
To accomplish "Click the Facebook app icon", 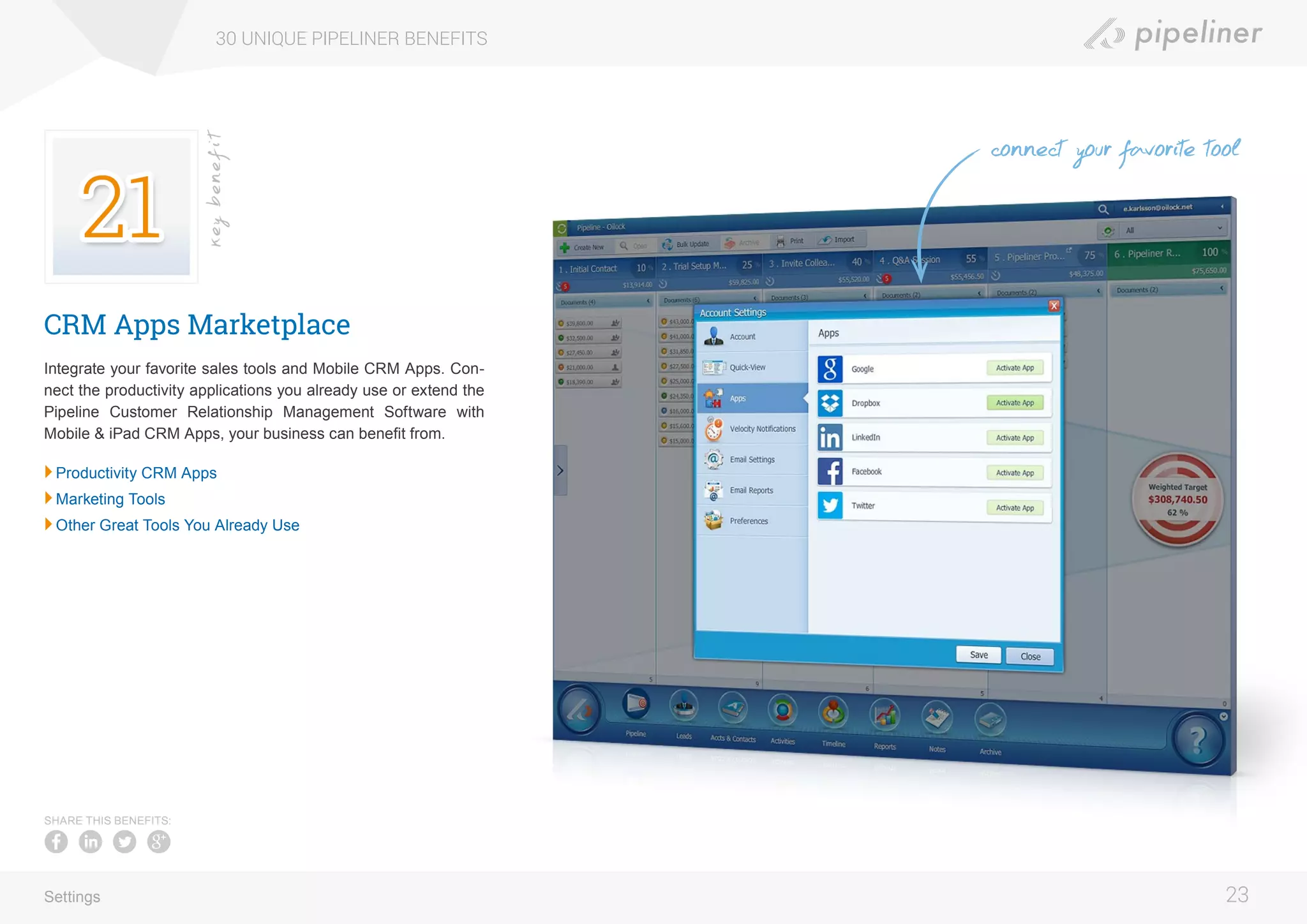I will (x=830, y=472).
